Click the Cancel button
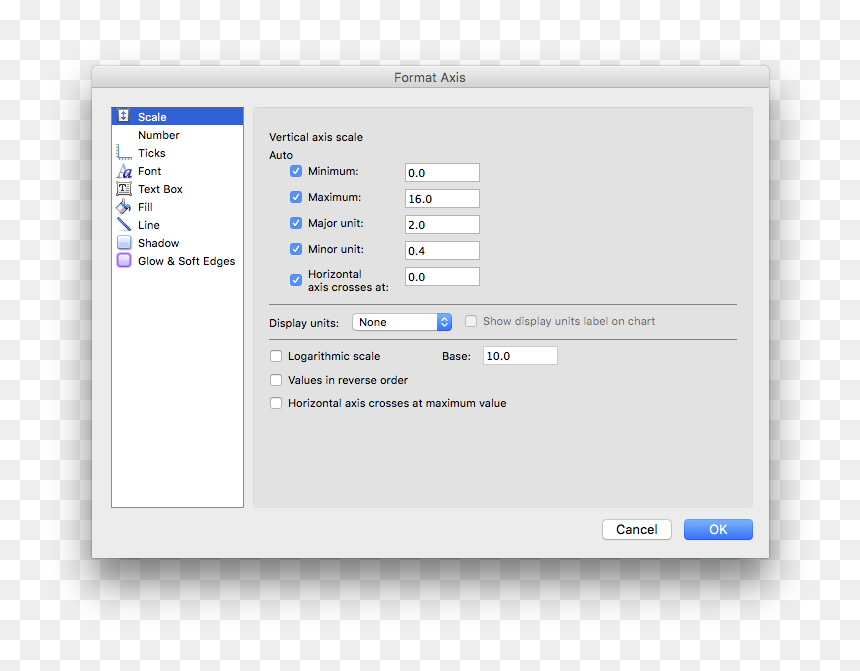This screenshot has height=671, width=860. (637, 529)
